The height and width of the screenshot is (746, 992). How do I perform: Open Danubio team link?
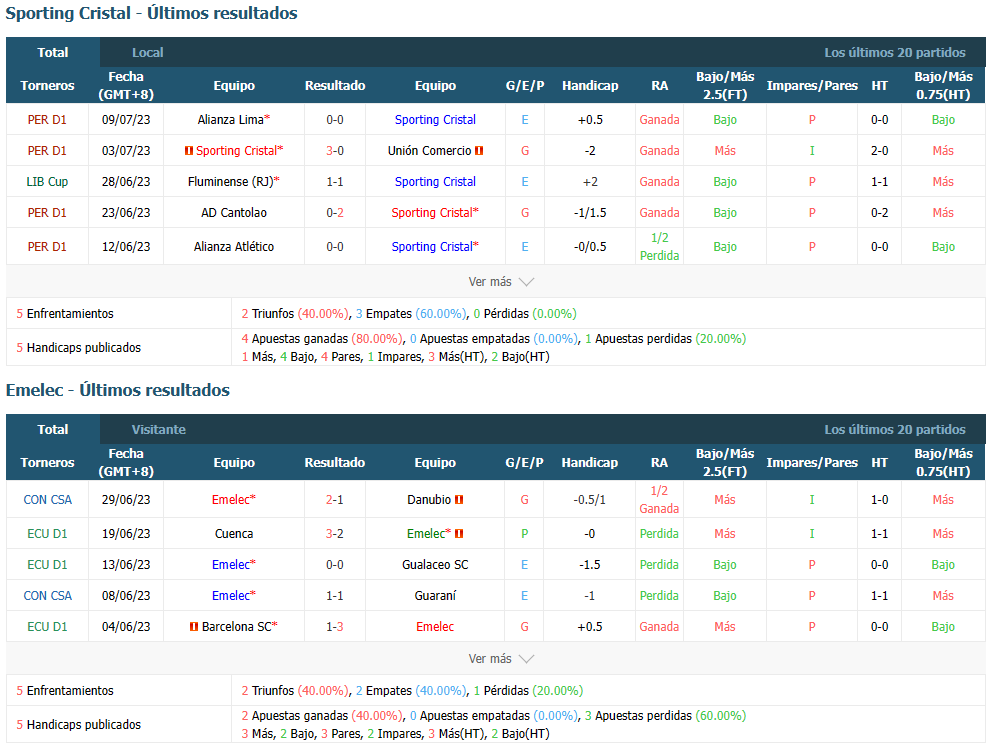click(429, 500)
